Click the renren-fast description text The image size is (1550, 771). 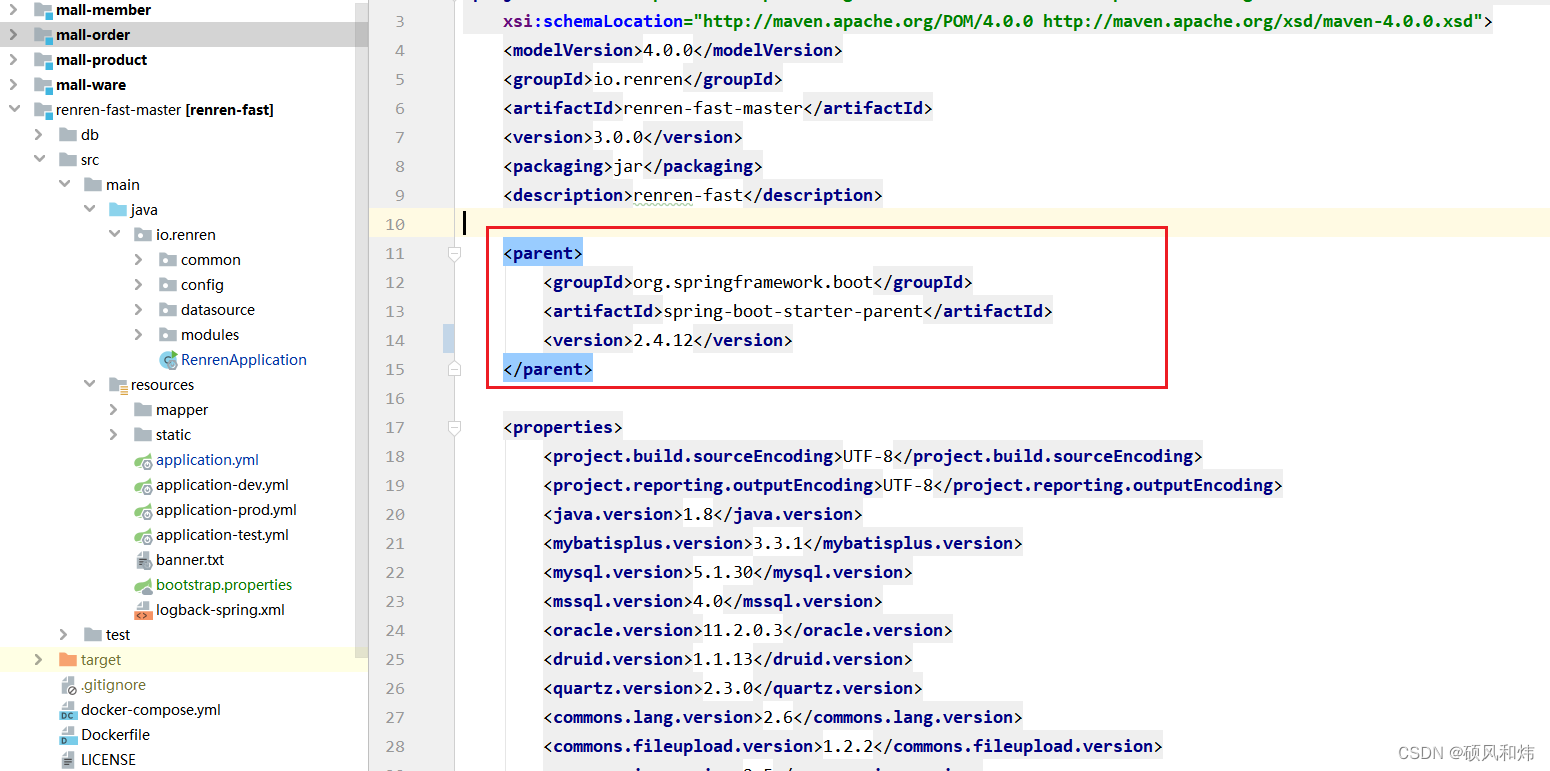click(x=688, y=195)
